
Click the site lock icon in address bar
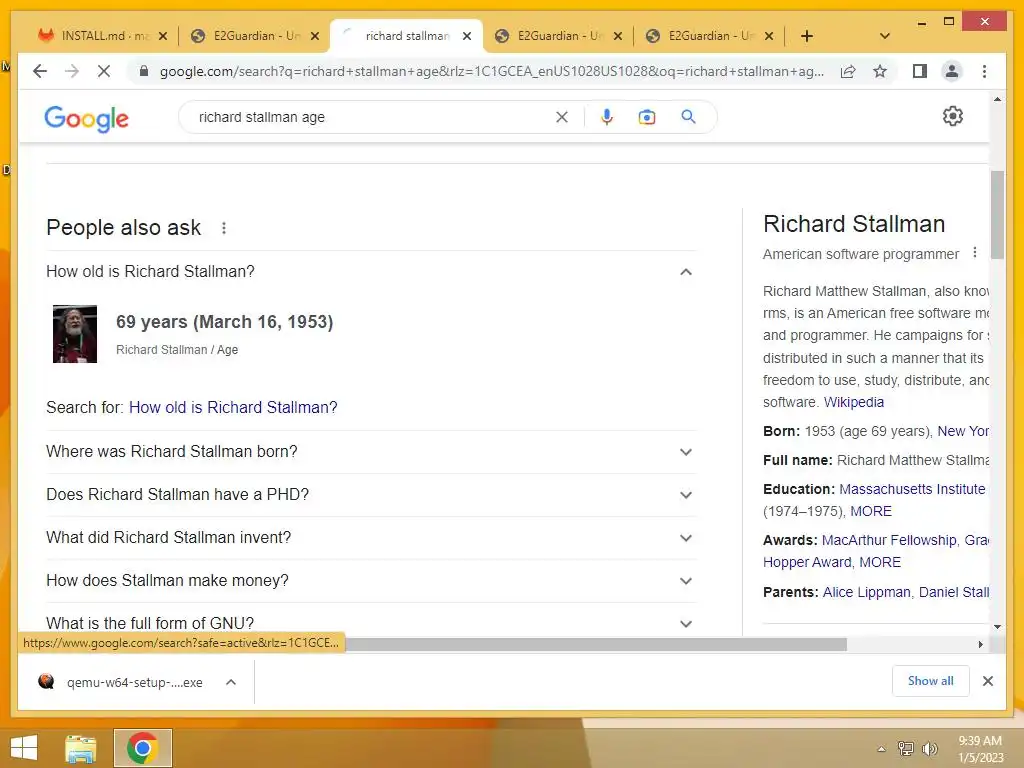point(144,71)
